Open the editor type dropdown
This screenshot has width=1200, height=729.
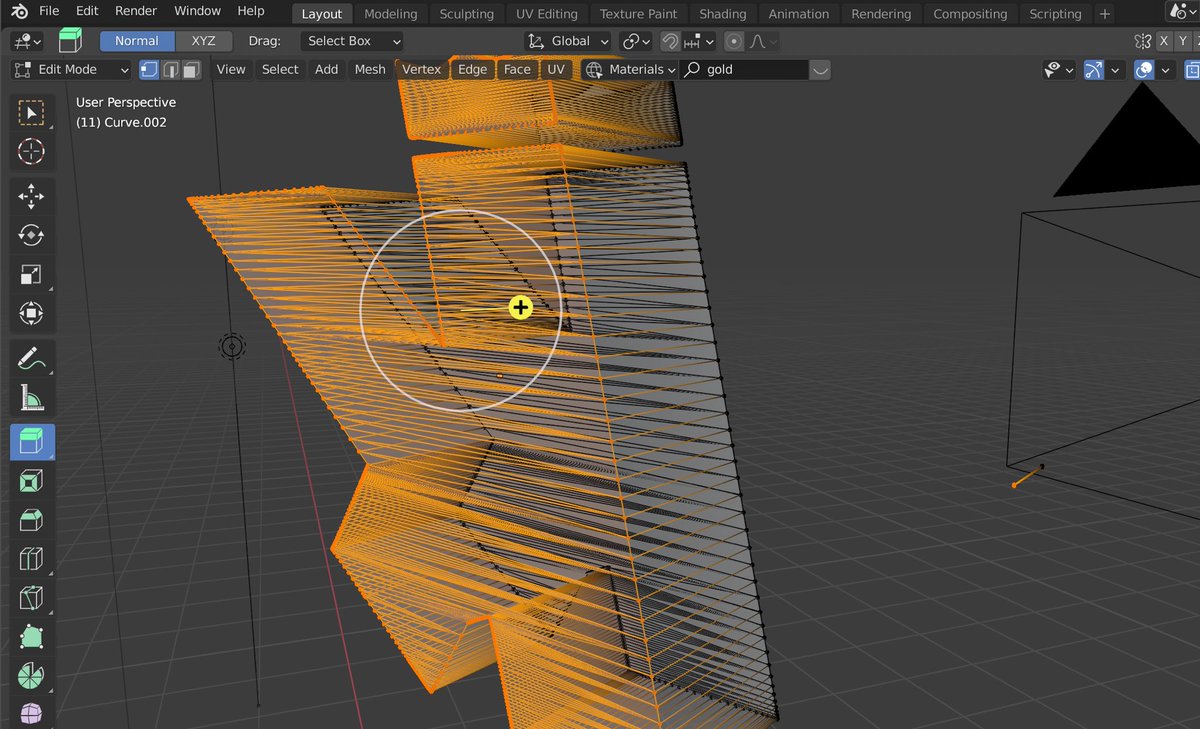tap(26, 42)
